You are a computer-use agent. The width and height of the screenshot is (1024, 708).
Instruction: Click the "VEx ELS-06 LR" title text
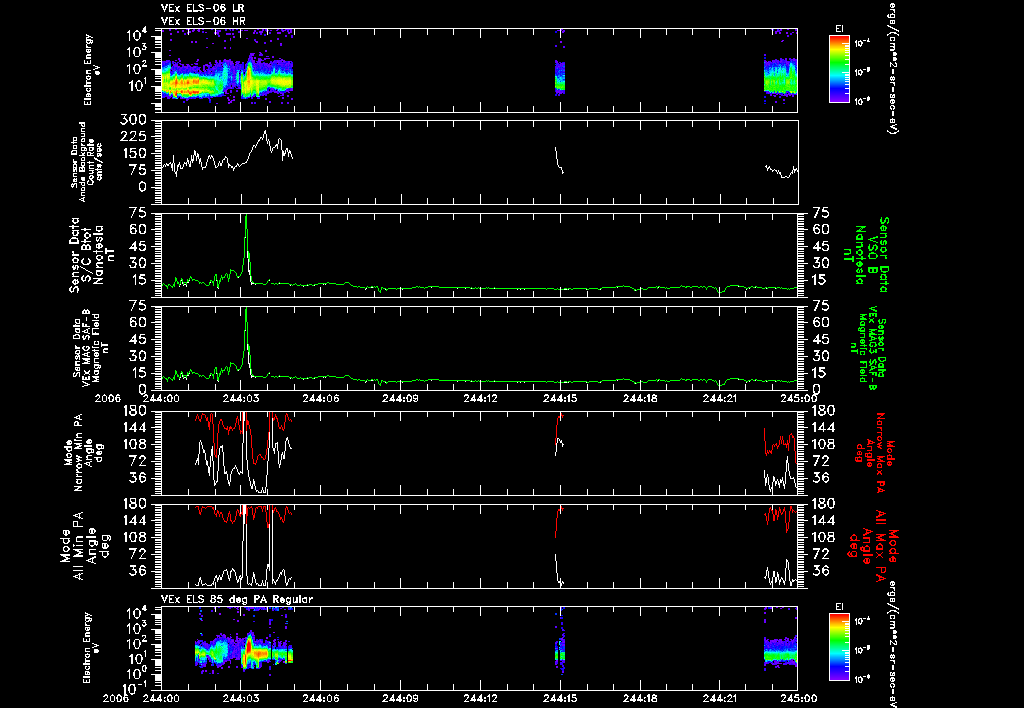pos(203,8)
